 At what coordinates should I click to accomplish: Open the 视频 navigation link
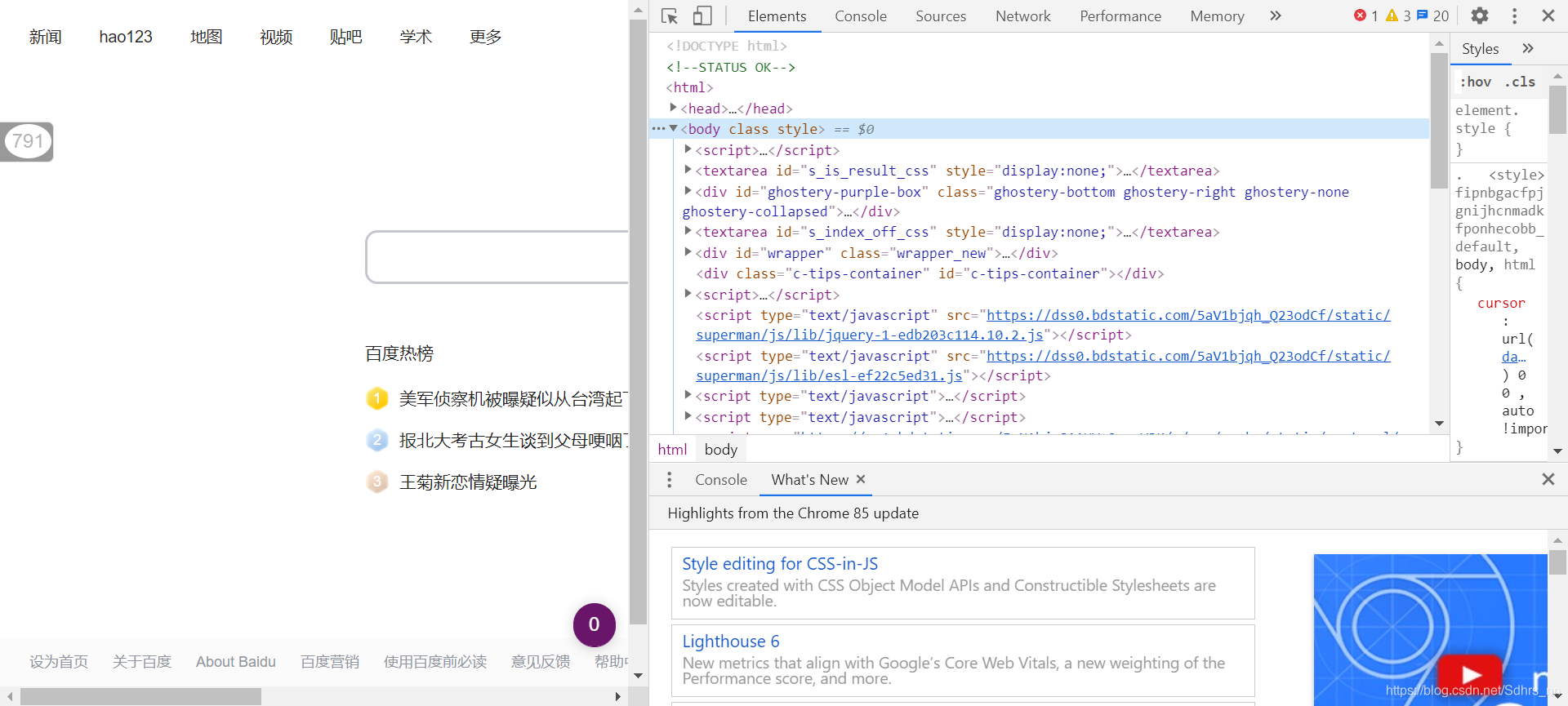pyautogui.click(x=276, y=37)
